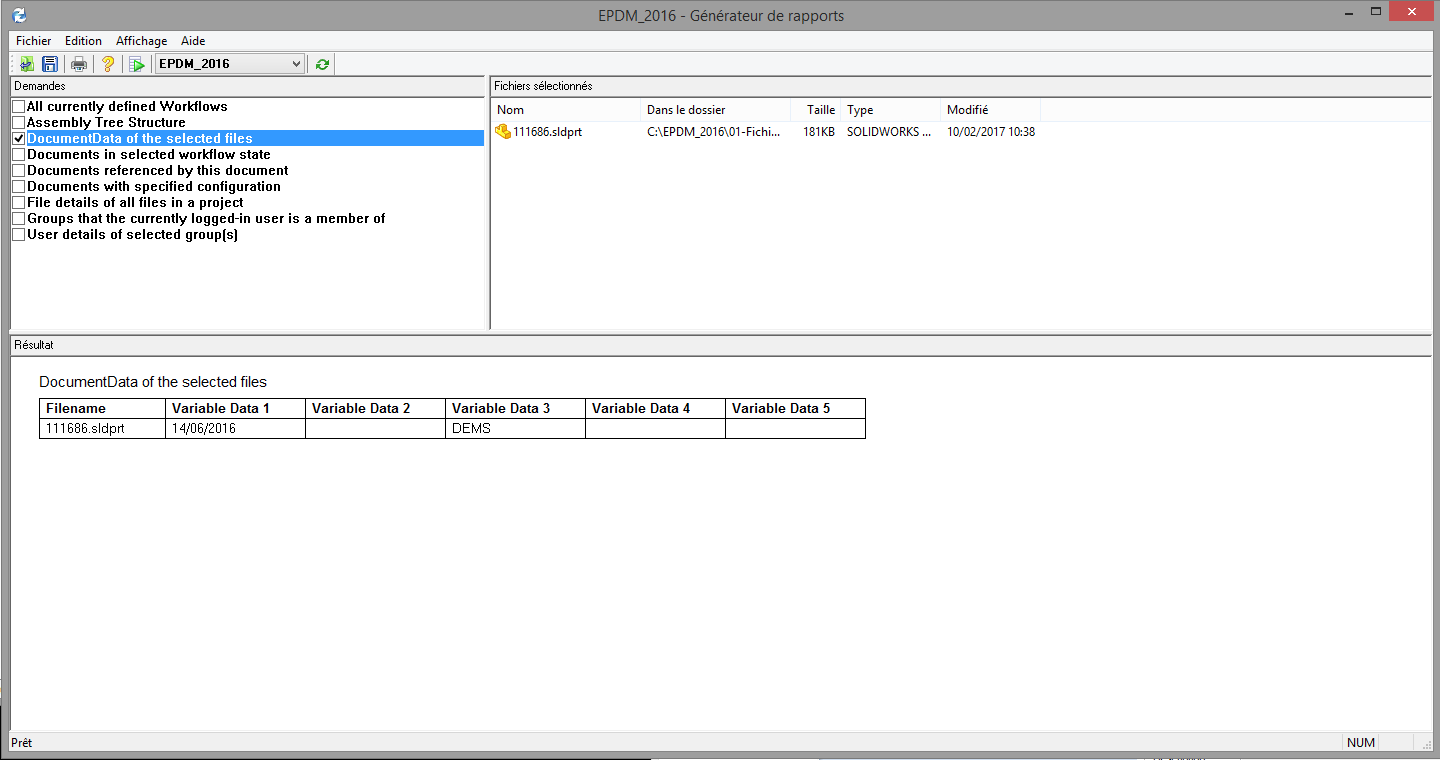The image size is (1440, 760).
Task: Click 111686.sldprt in the result table
Action: pyautogui.click(x=102, y=428)
